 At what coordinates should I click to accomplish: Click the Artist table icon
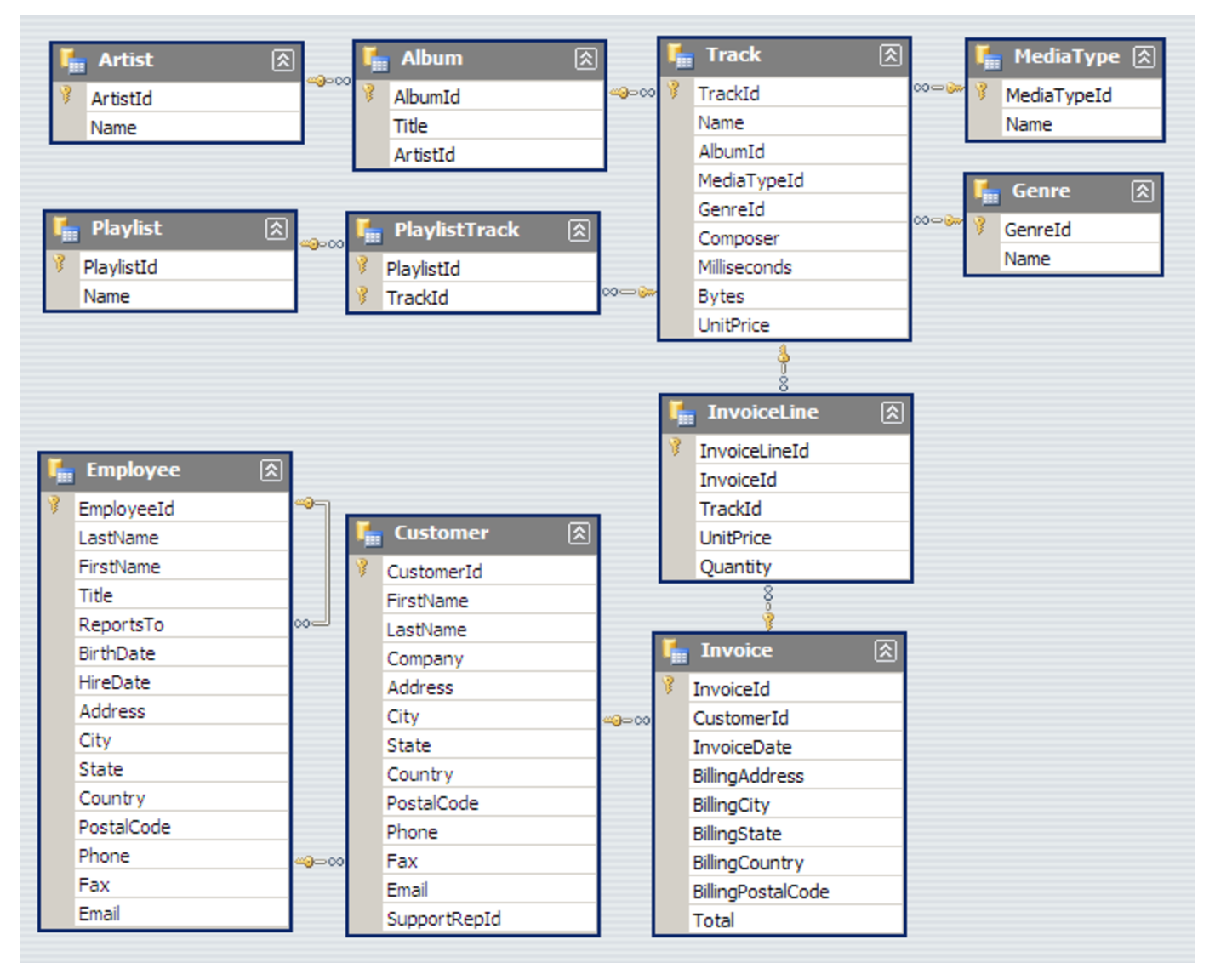pyautogui.click(x=73, y=60)
